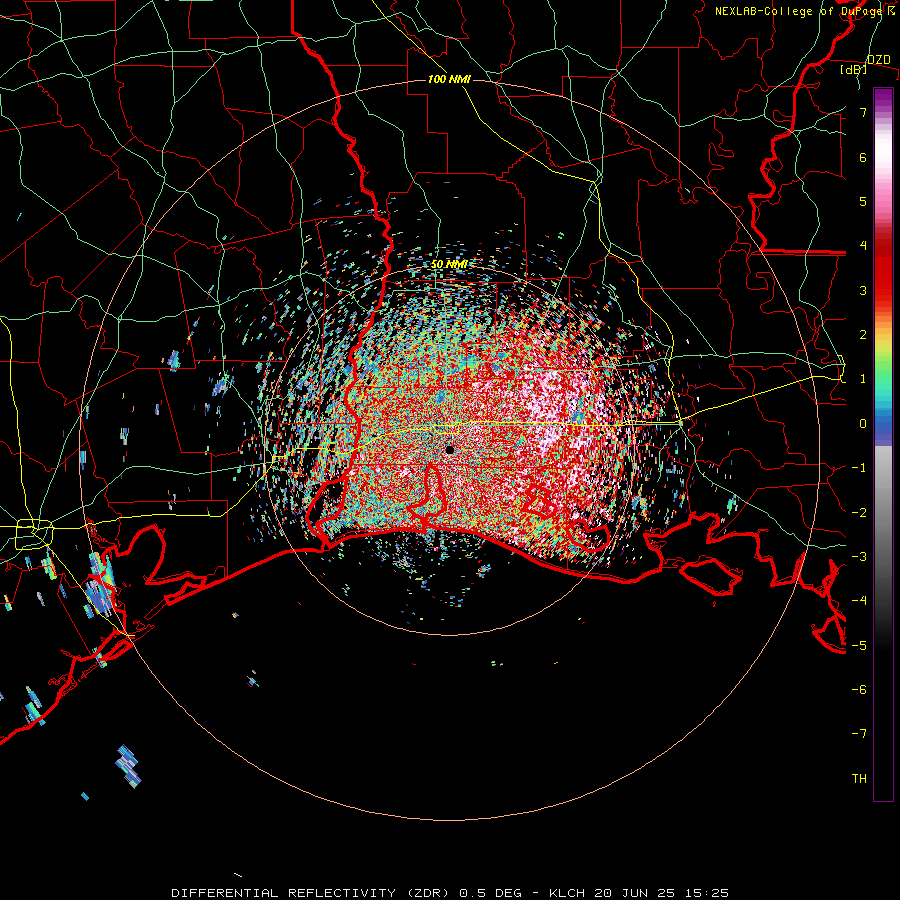Click the positive 1 scale value
The height and width of the screenshot is (900, 900).
point(863,379)
